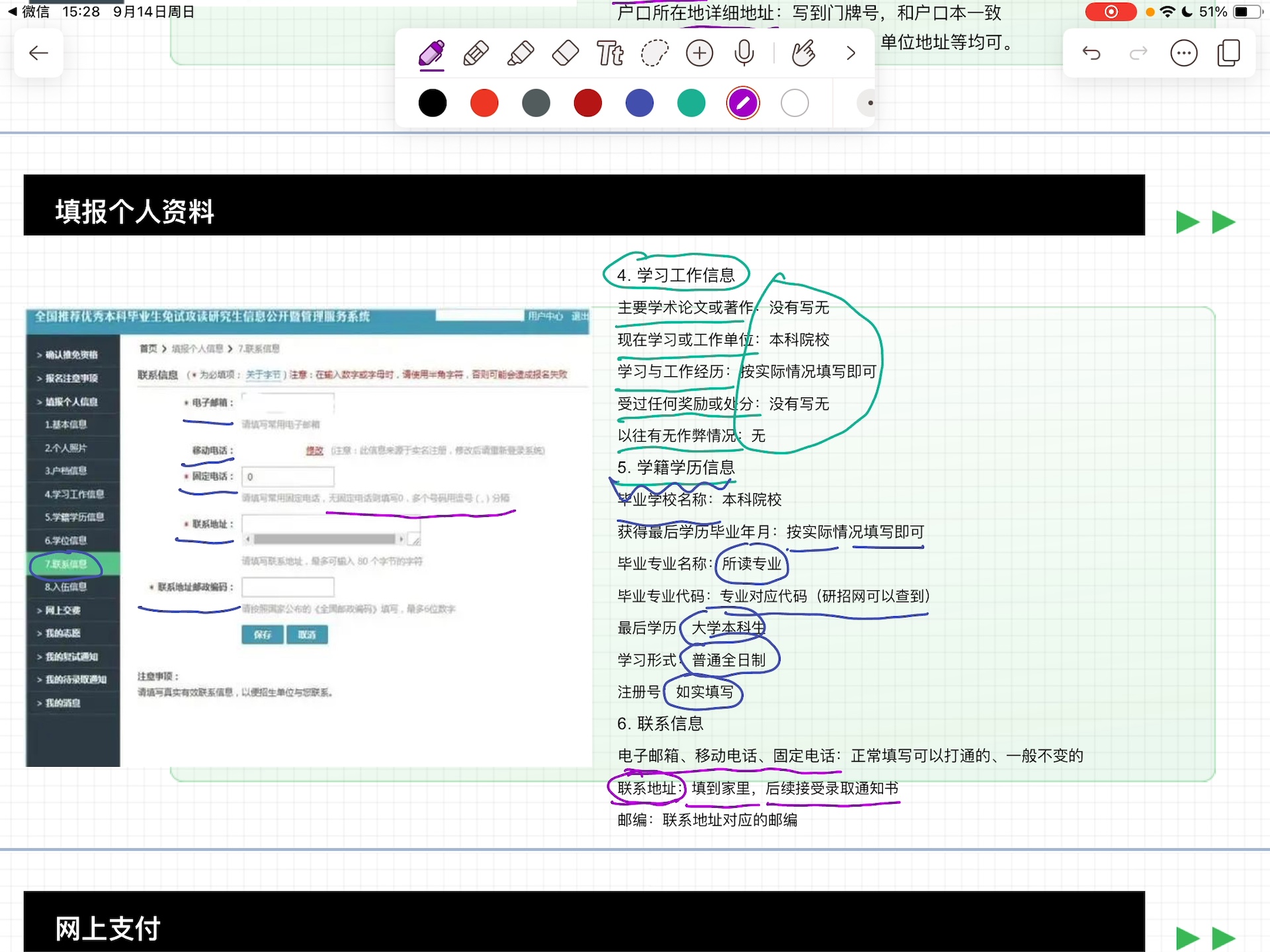Pick the teal green pen color

click(691, 103)
